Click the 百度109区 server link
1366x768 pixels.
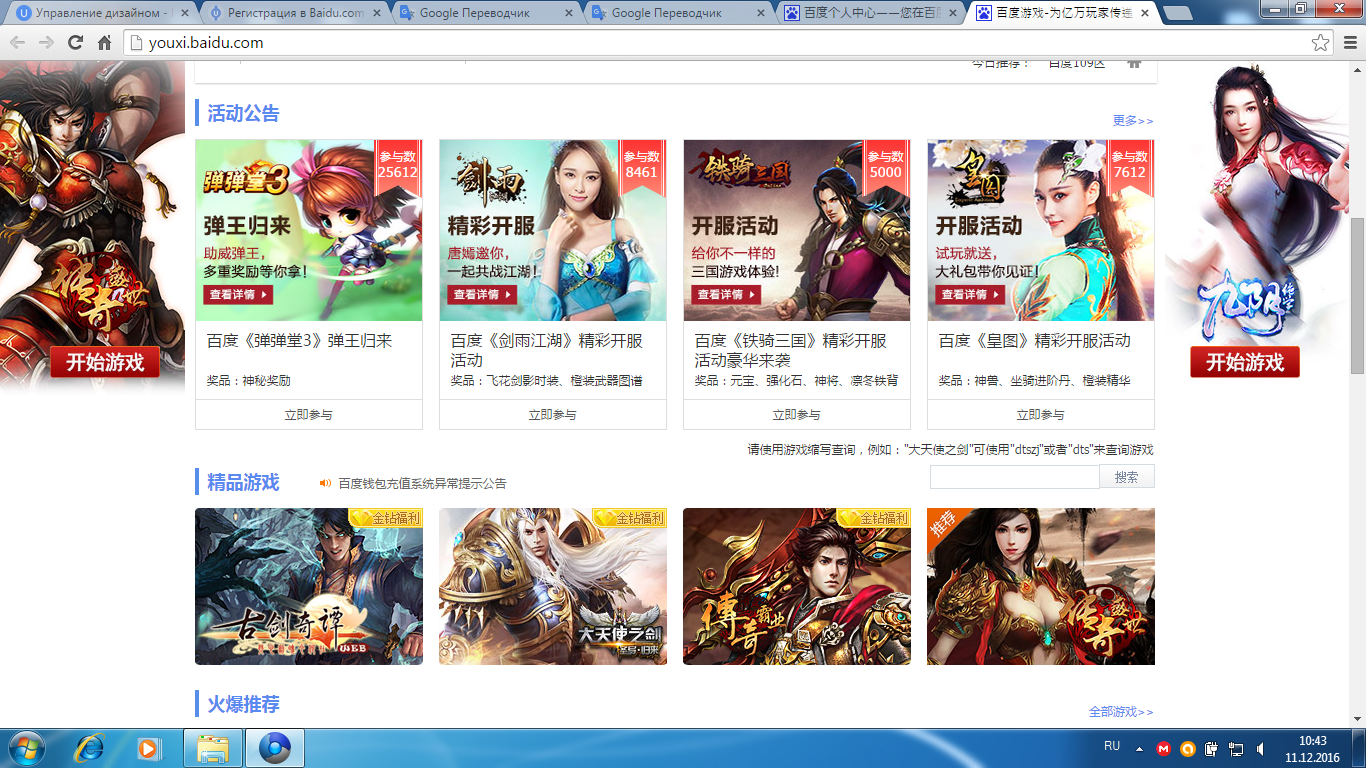(x=1076, y=63)
